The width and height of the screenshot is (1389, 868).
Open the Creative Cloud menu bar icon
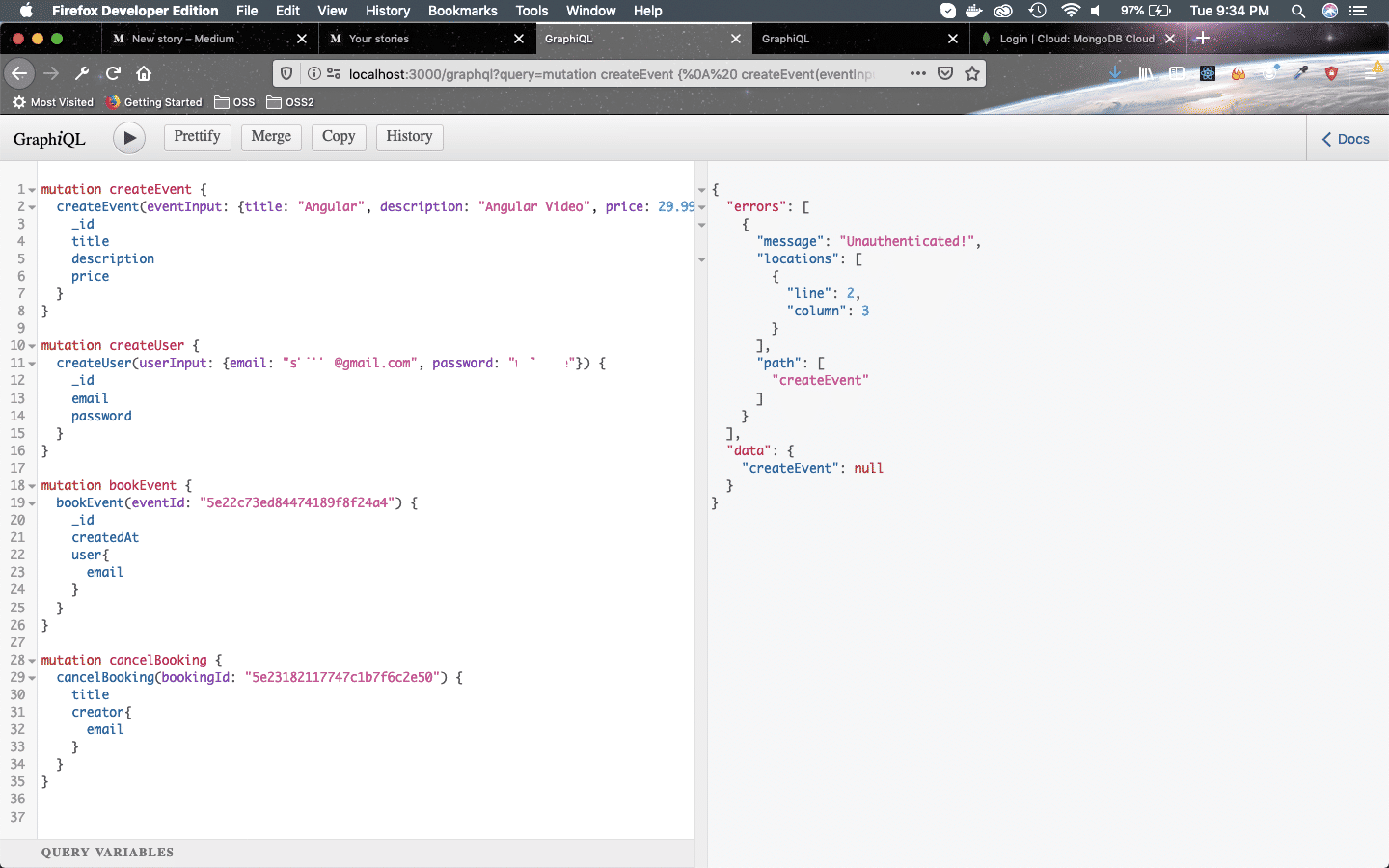[x=1003, y=11]
